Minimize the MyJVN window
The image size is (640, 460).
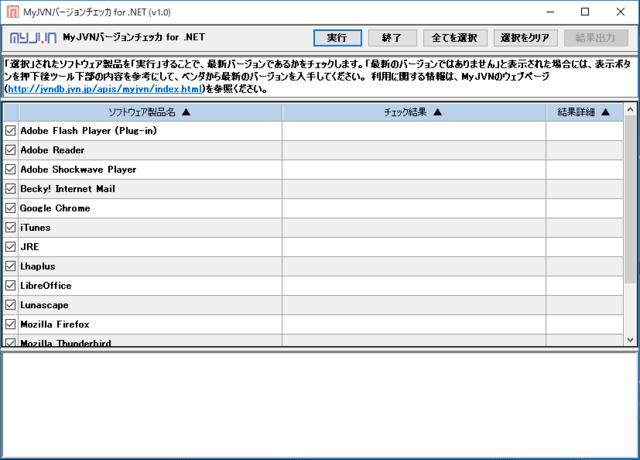550,12
